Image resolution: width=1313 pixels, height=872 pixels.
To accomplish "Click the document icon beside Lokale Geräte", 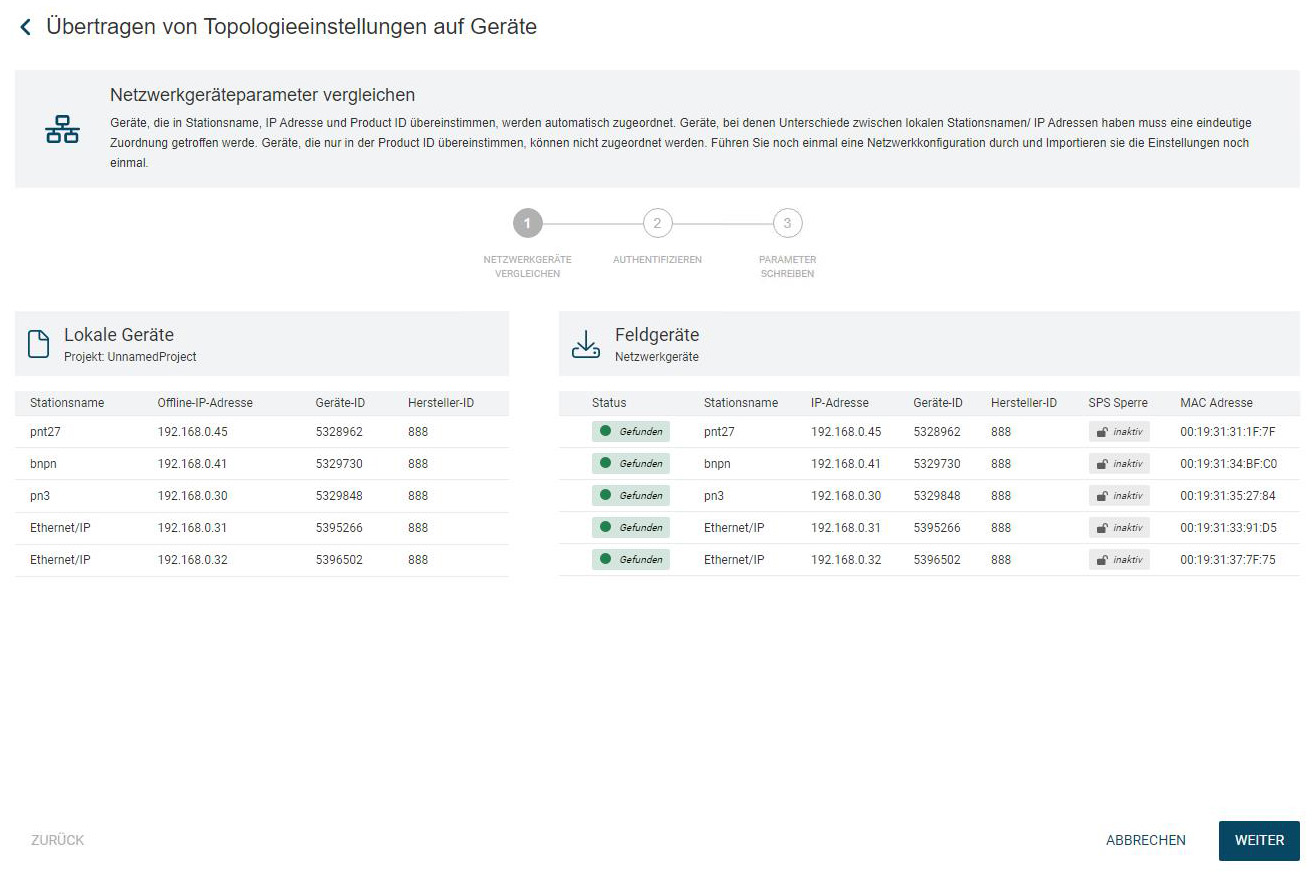I will pos(38,344).
